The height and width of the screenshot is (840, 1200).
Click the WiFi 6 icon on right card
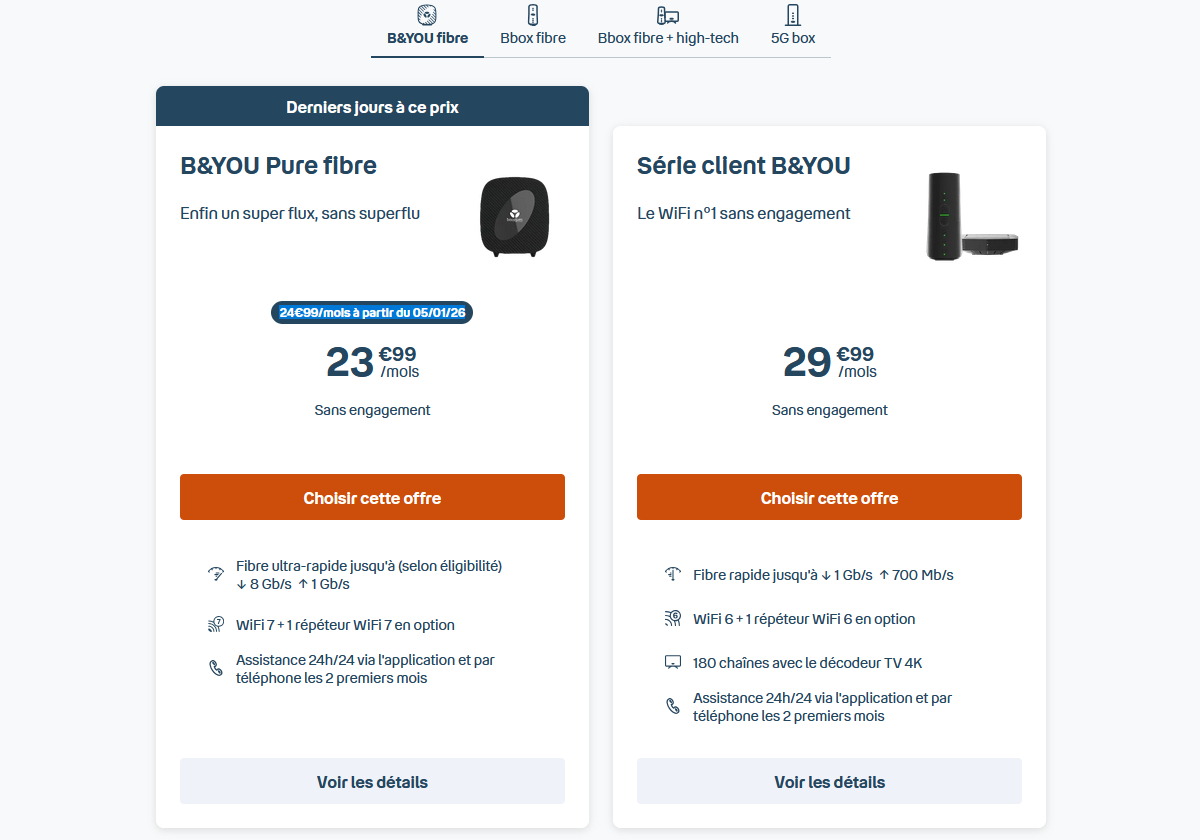click(672, 617)
